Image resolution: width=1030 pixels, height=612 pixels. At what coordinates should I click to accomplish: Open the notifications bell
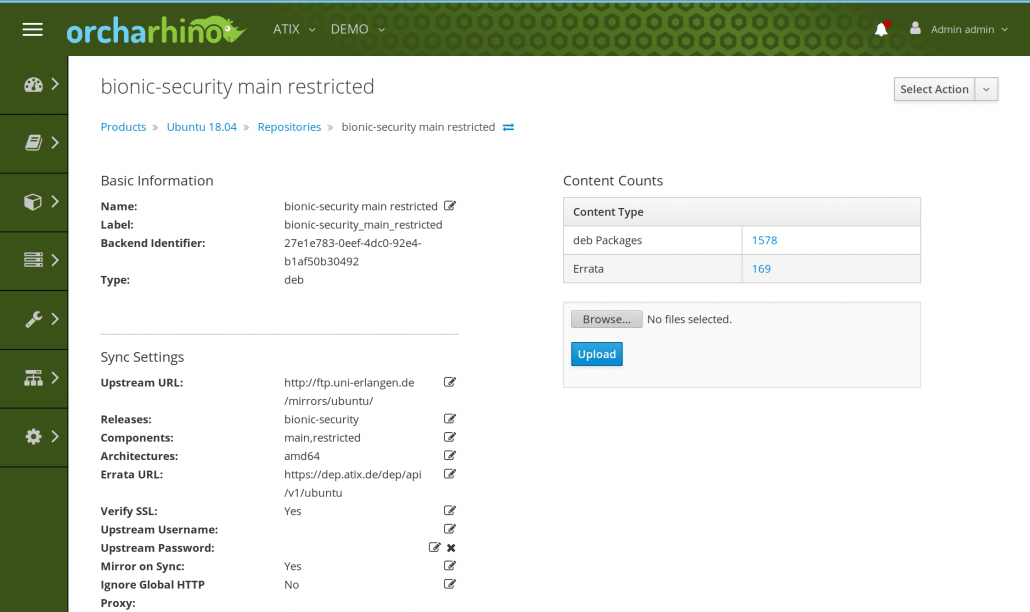882,29
